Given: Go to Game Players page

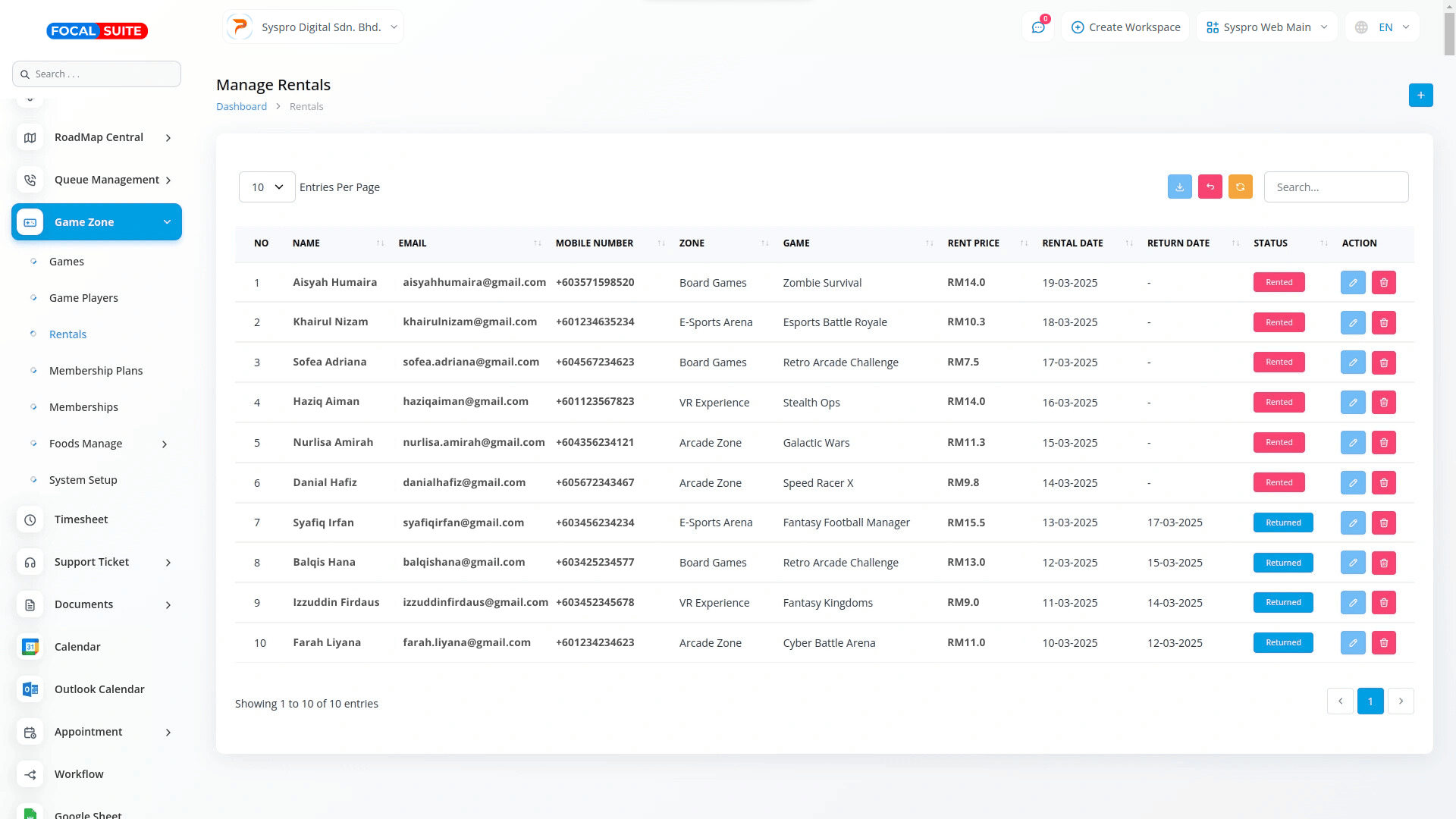Looking at the screenshot, I should pos(83,298).
